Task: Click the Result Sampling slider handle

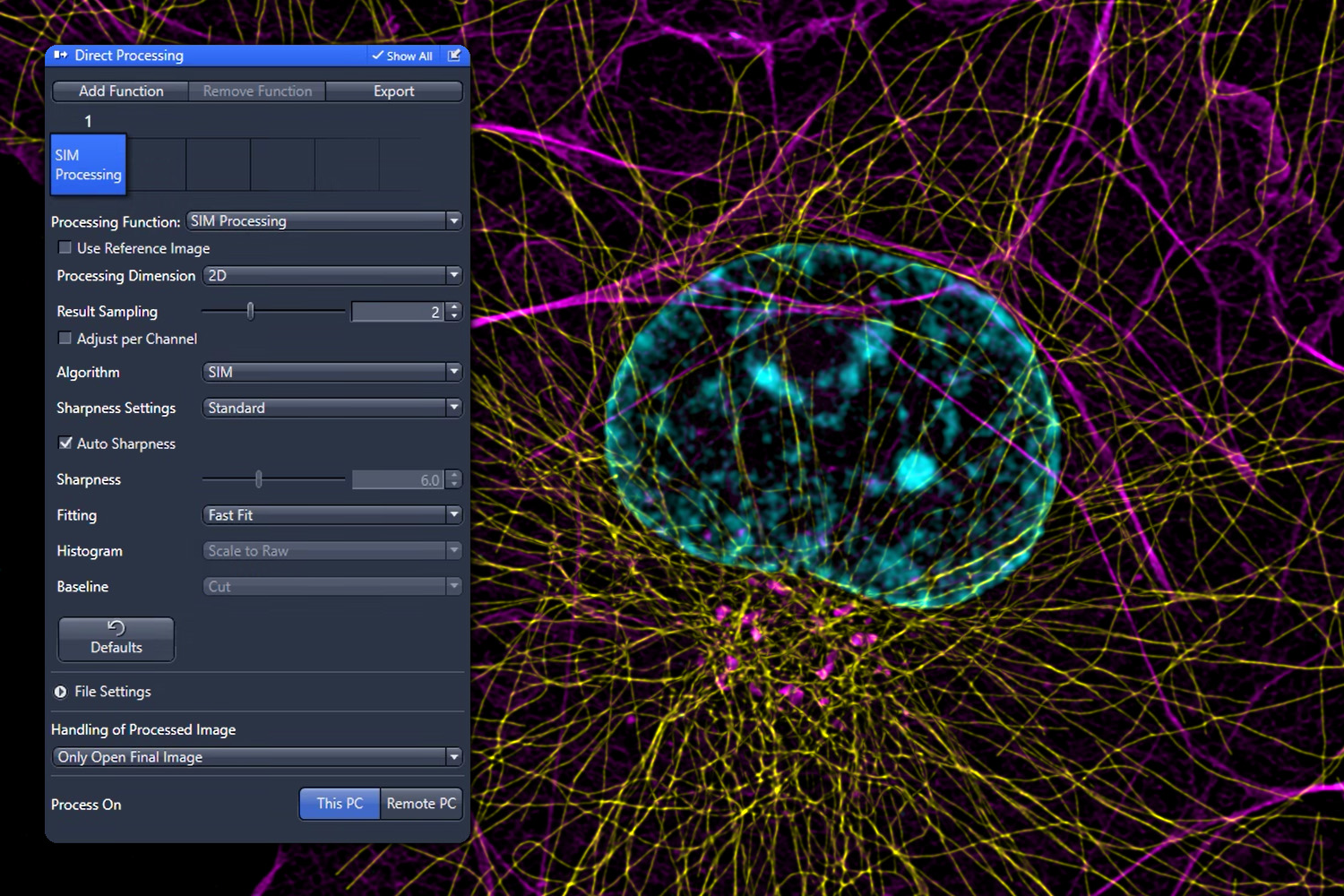Action: click(x=250, y=311)
